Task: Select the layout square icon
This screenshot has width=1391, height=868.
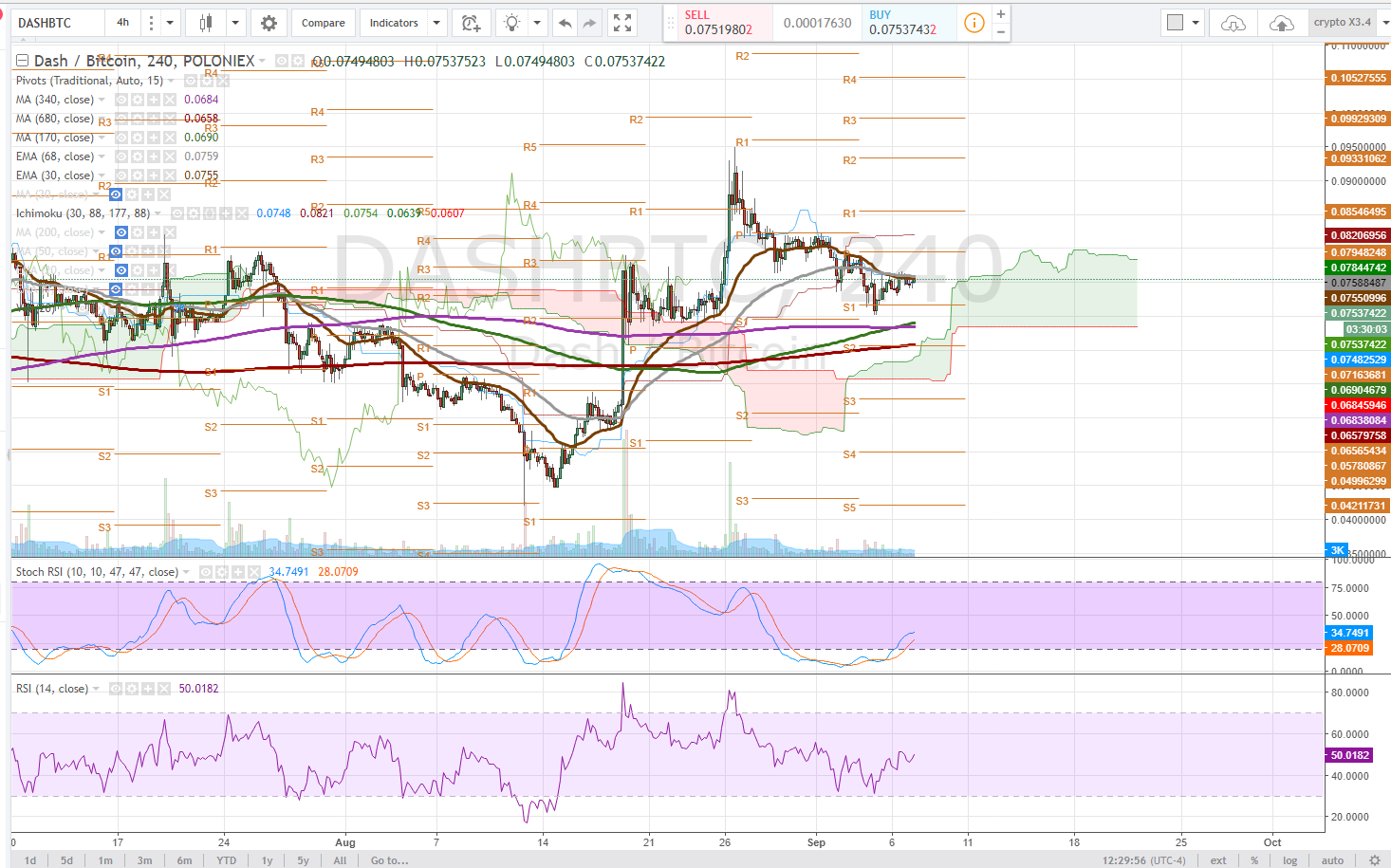Action: (1176, 23)
